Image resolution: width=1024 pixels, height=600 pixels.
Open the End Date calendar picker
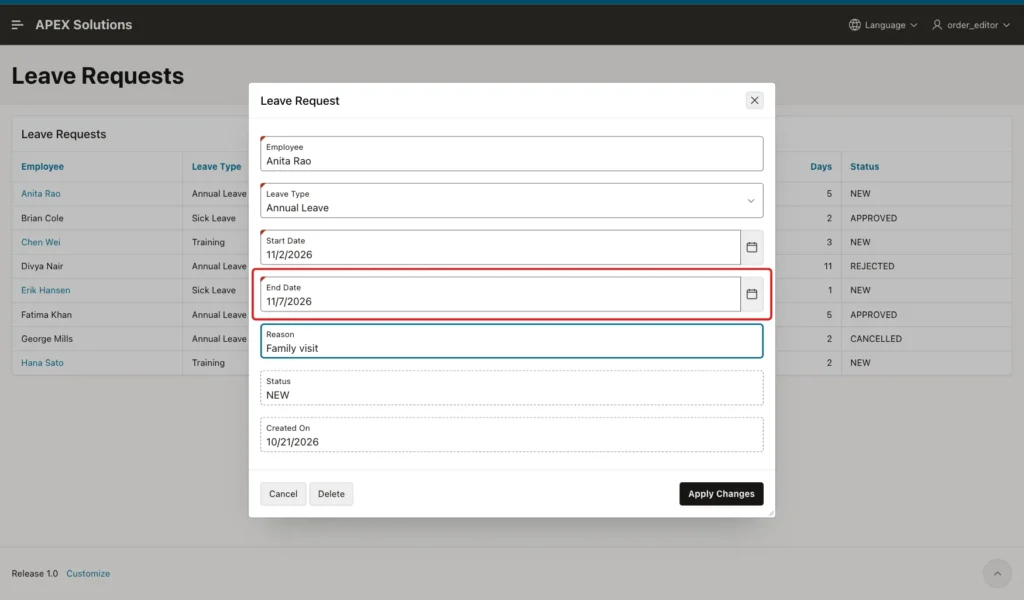point(752,294)
